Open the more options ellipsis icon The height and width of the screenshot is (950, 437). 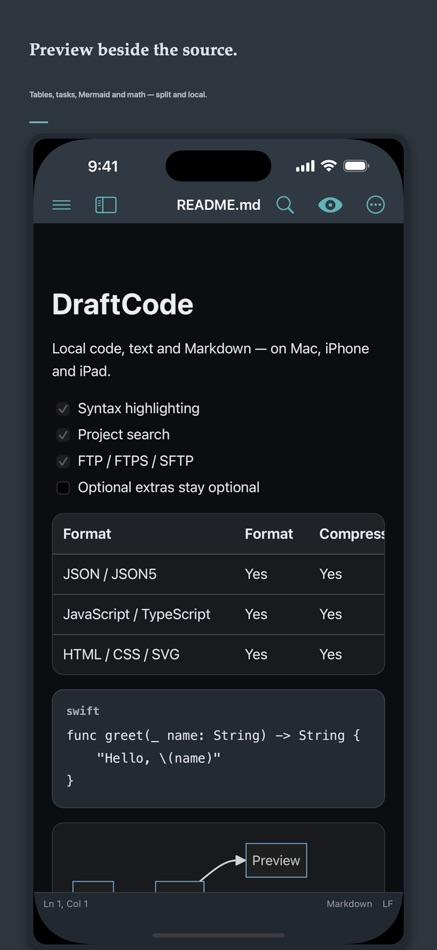pos(376,205)
